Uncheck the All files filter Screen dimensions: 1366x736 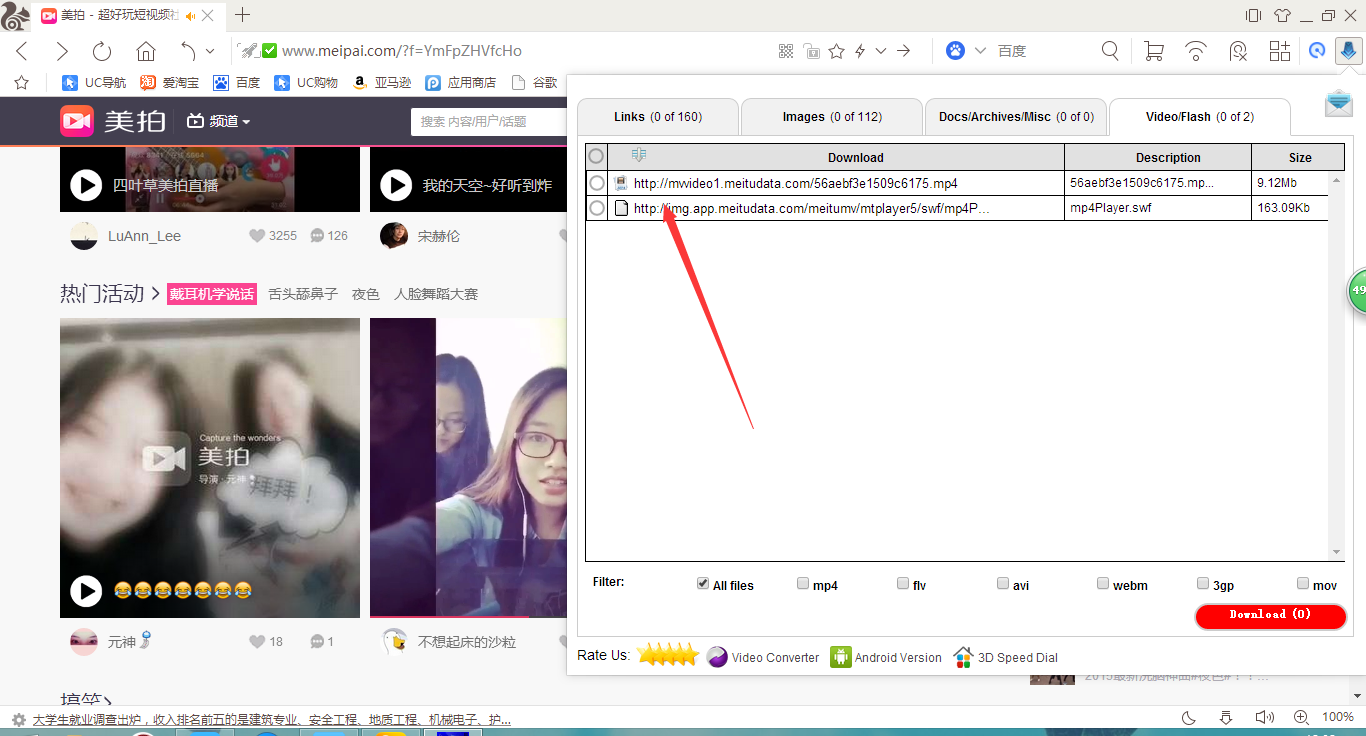tap(703, 584)
